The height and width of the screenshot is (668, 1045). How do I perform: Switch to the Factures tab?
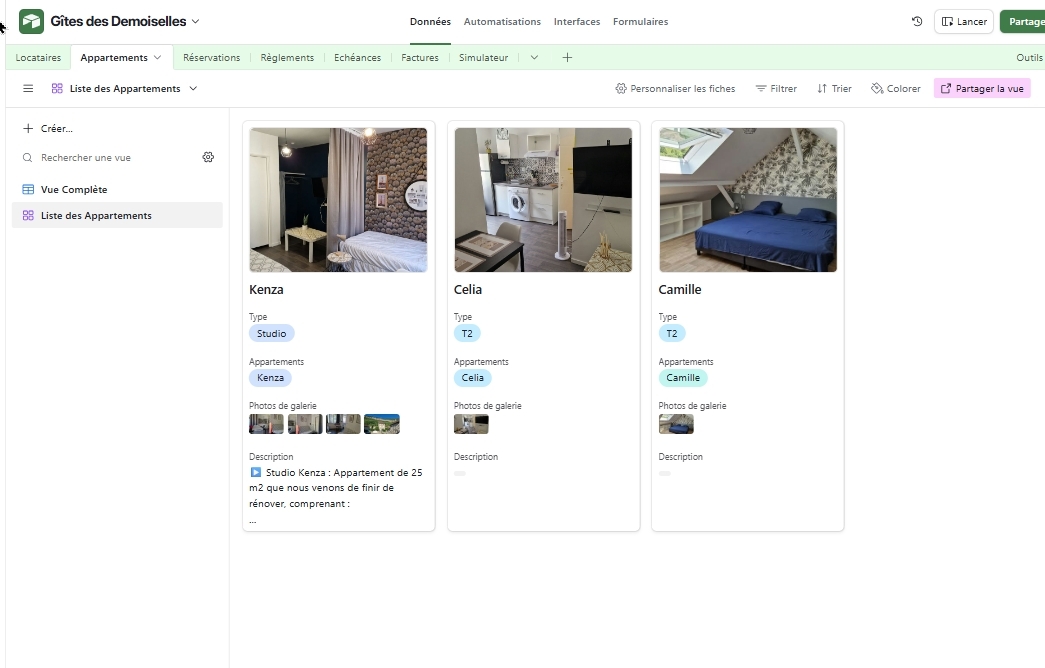[420, 58]
